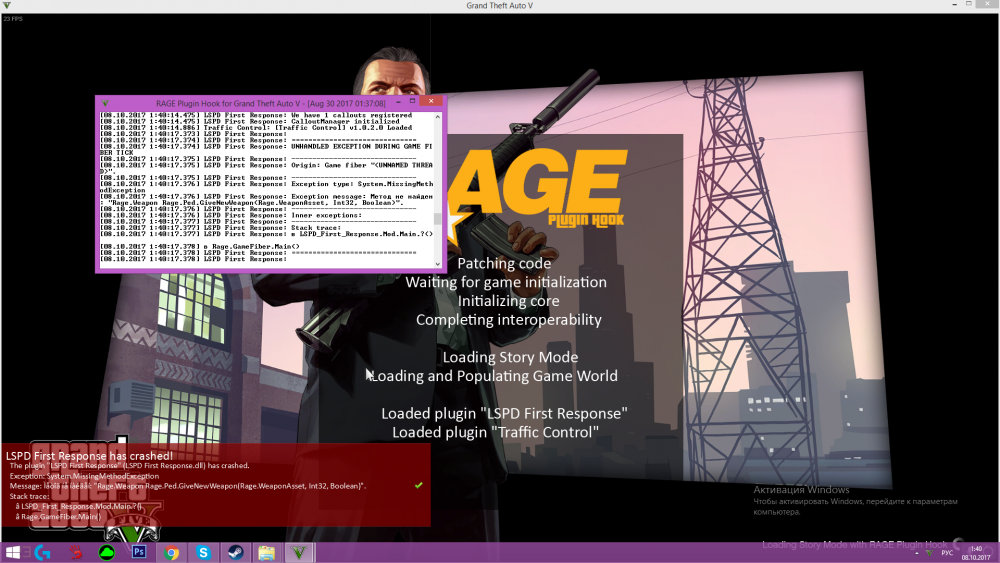Image resolution: width=1000 pixels, height=563 pixels.
Task: Click the console scrollbar up arrow
Action: pos(438,117)
